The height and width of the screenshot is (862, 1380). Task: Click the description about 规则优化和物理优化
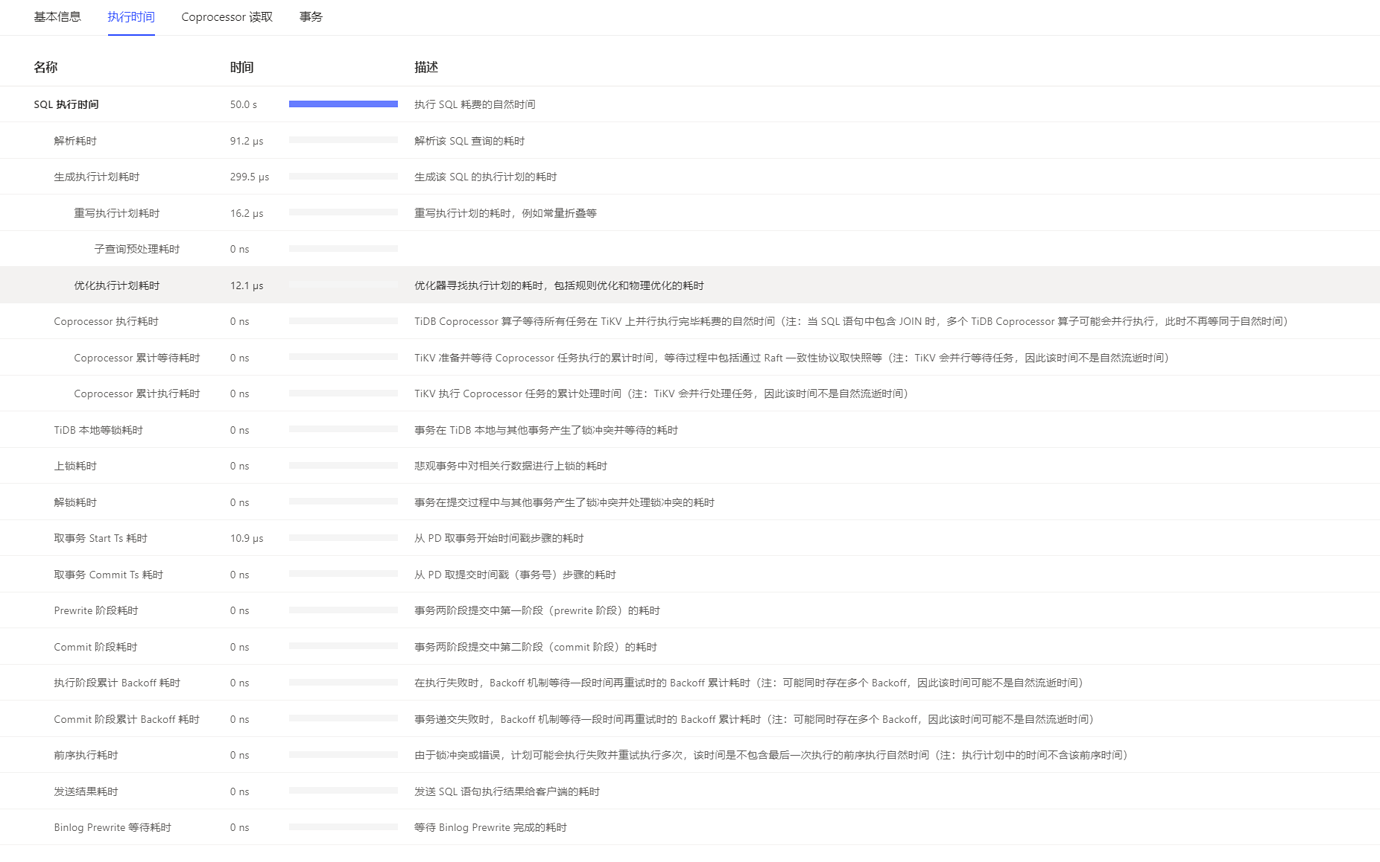[559, 285]
